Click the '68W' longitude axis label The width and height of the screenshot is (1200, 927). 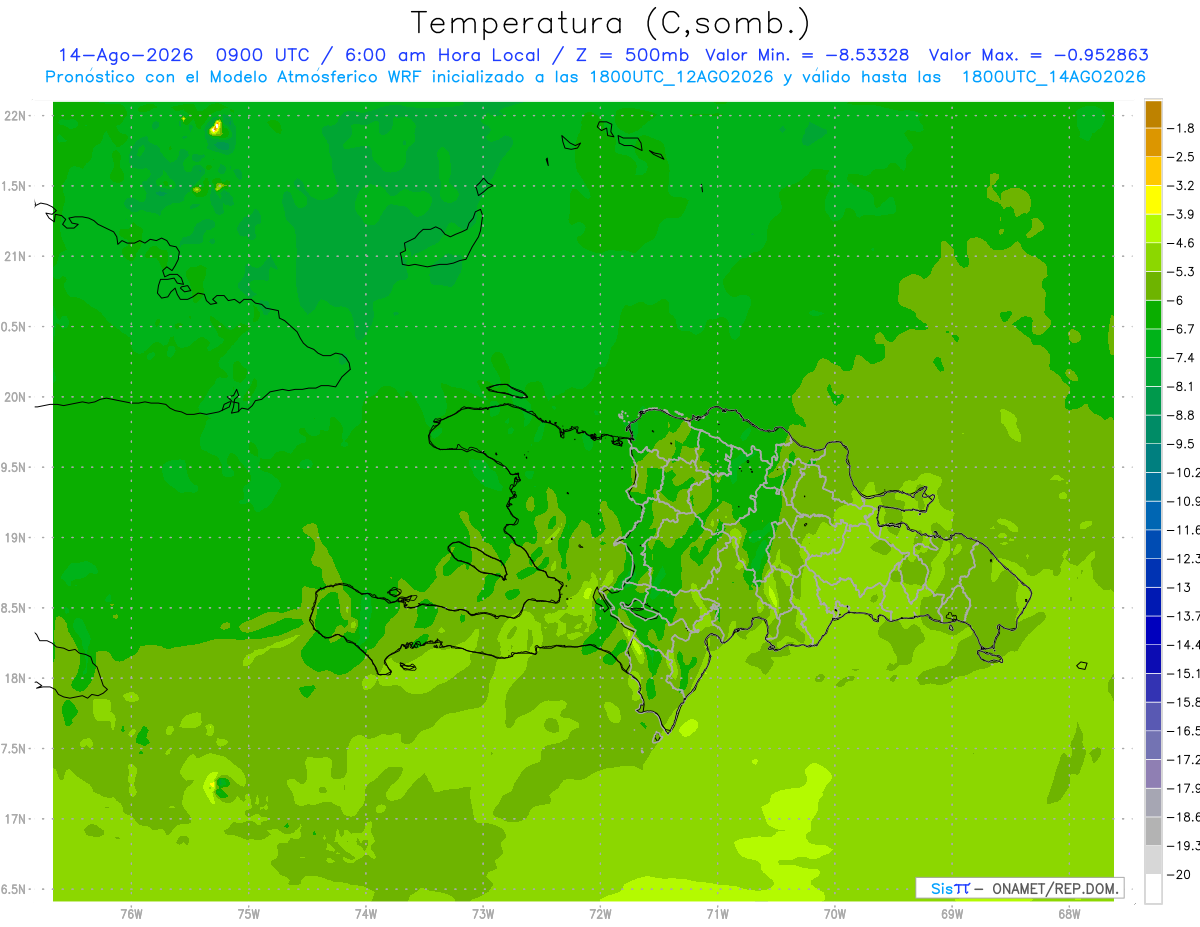point(1069,914)
